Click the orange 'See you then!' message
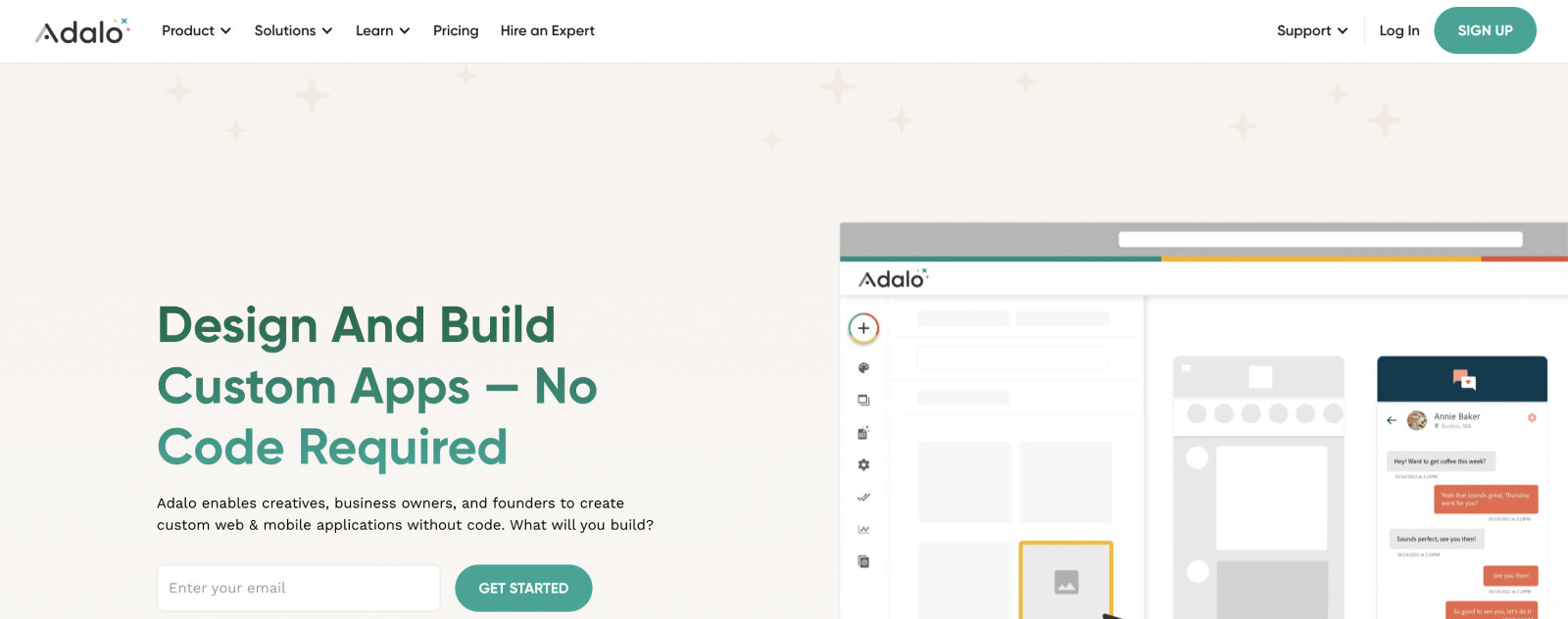The image size is (1568, 619). click(1510, 576)
